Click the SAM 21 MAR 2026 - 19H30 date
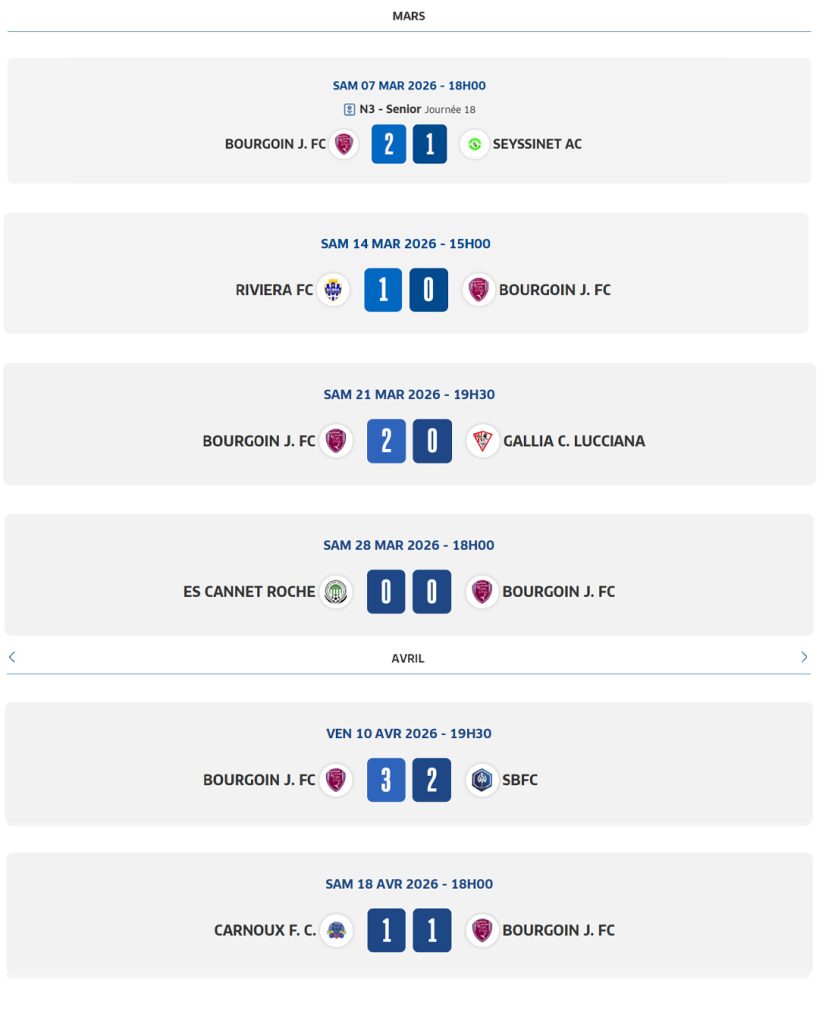 click(x=409, y=394)
